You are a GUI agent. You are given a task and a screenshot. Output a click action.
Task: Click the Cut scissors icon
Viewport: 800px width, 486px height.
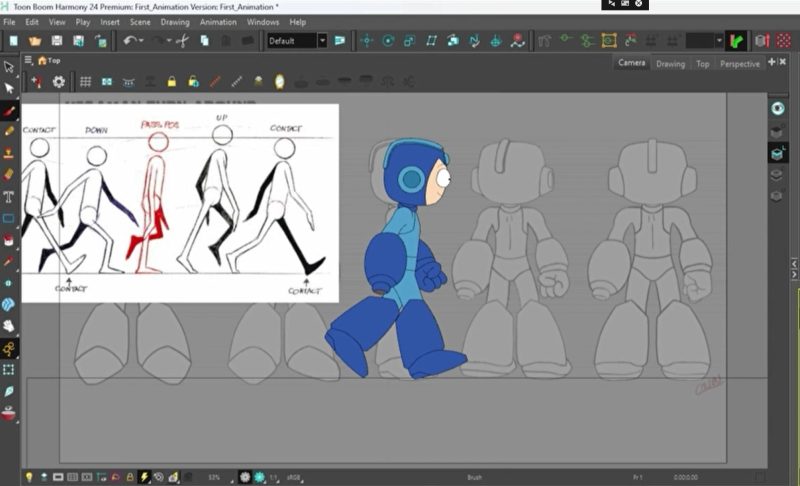pyautogui.click(x=183, y=41)
